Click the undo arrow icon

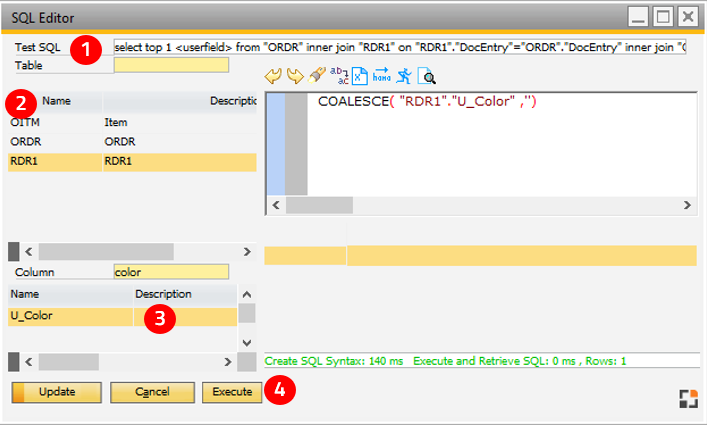(x=273, y=76)
